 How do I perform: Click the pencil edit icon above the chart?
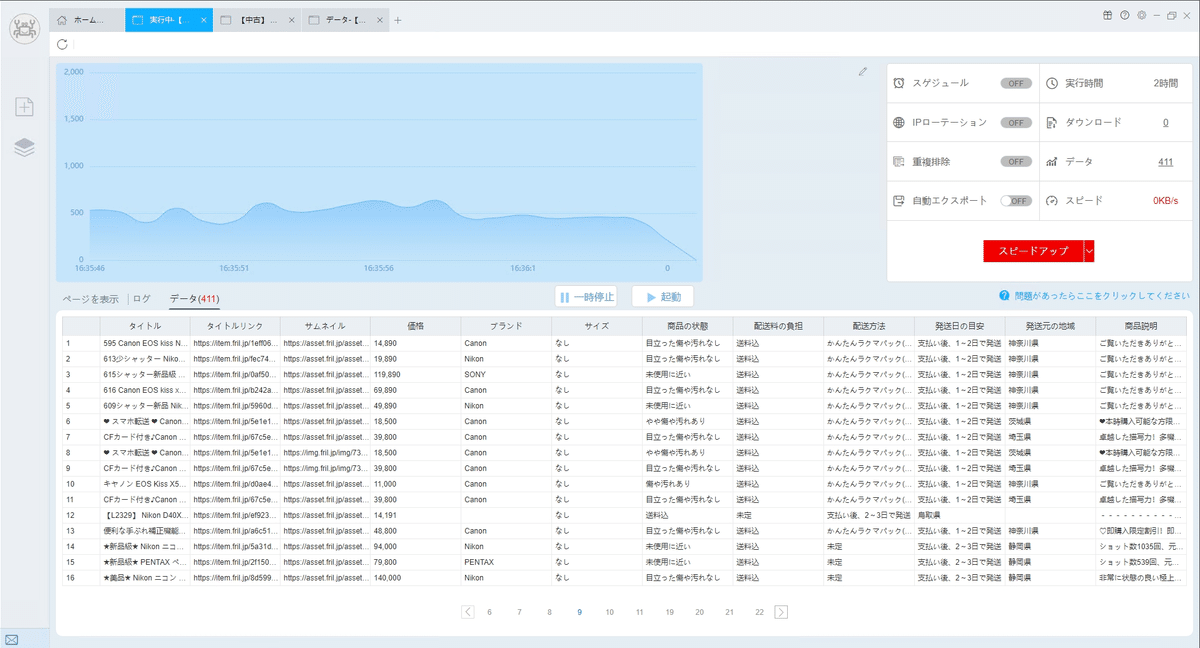(863, 71)
